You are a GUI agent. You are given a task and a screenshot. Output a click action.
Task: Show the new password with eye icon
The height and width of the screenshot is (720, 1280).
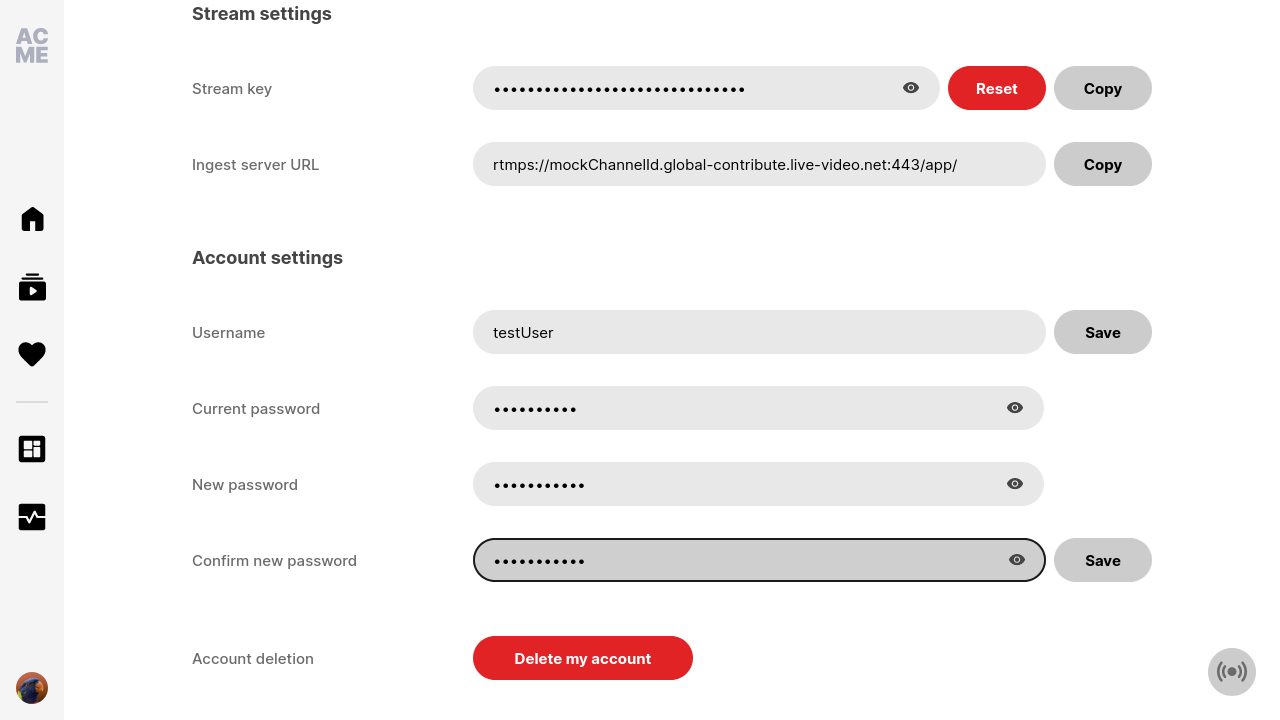click(1015, 484)
